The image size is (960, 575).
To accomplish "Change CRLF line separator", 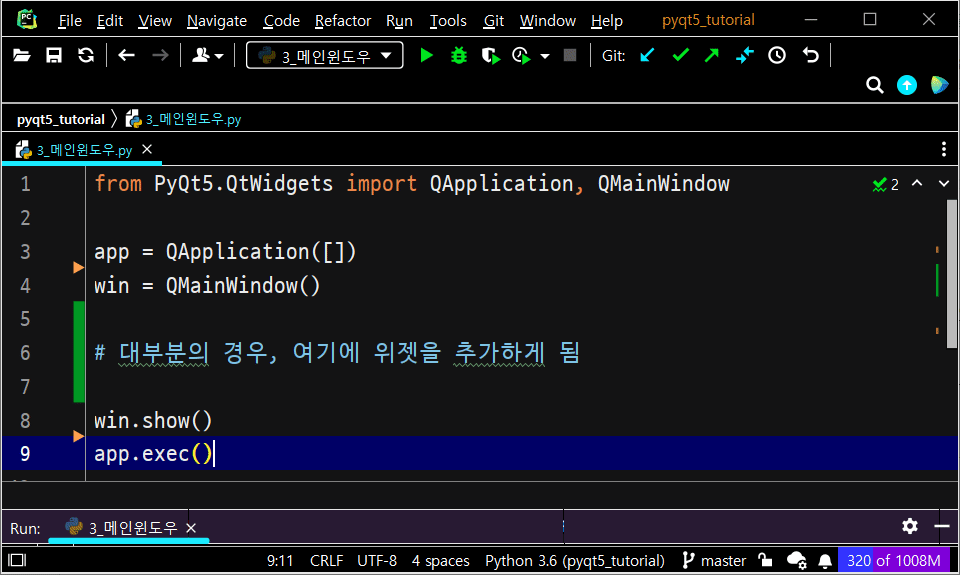I will (x=326, y=560).
